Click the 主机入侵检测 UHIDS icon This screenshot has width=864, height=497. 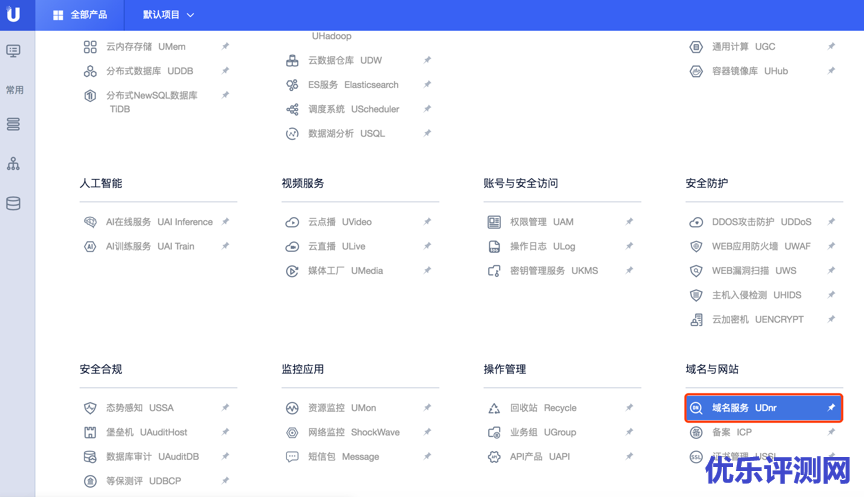696,295
